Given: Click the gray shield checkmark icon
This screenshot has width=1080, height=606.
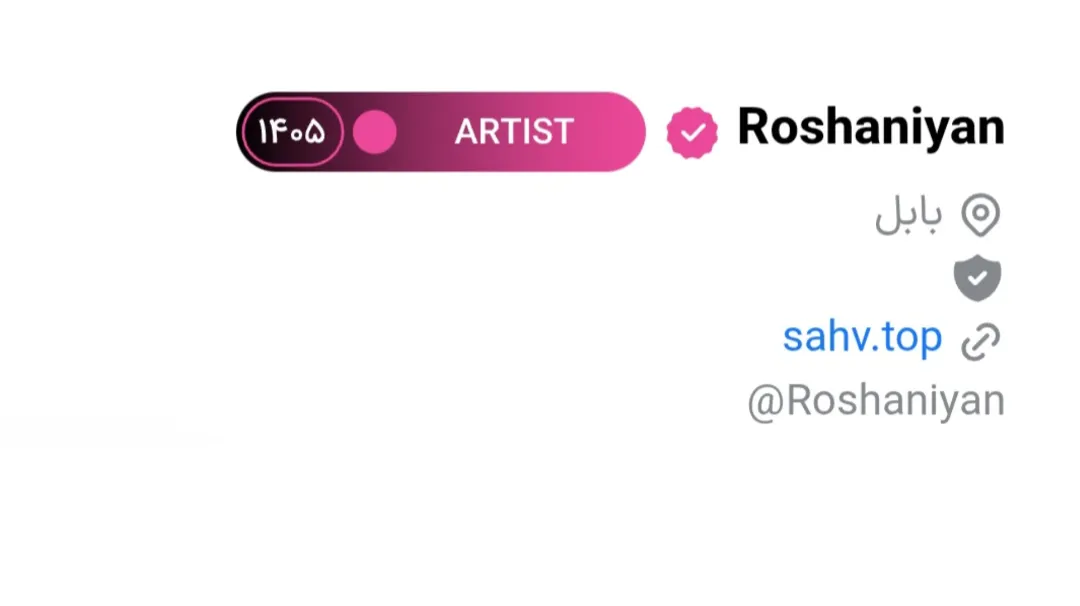Looking at the screenshot, I should pos(977,278).
